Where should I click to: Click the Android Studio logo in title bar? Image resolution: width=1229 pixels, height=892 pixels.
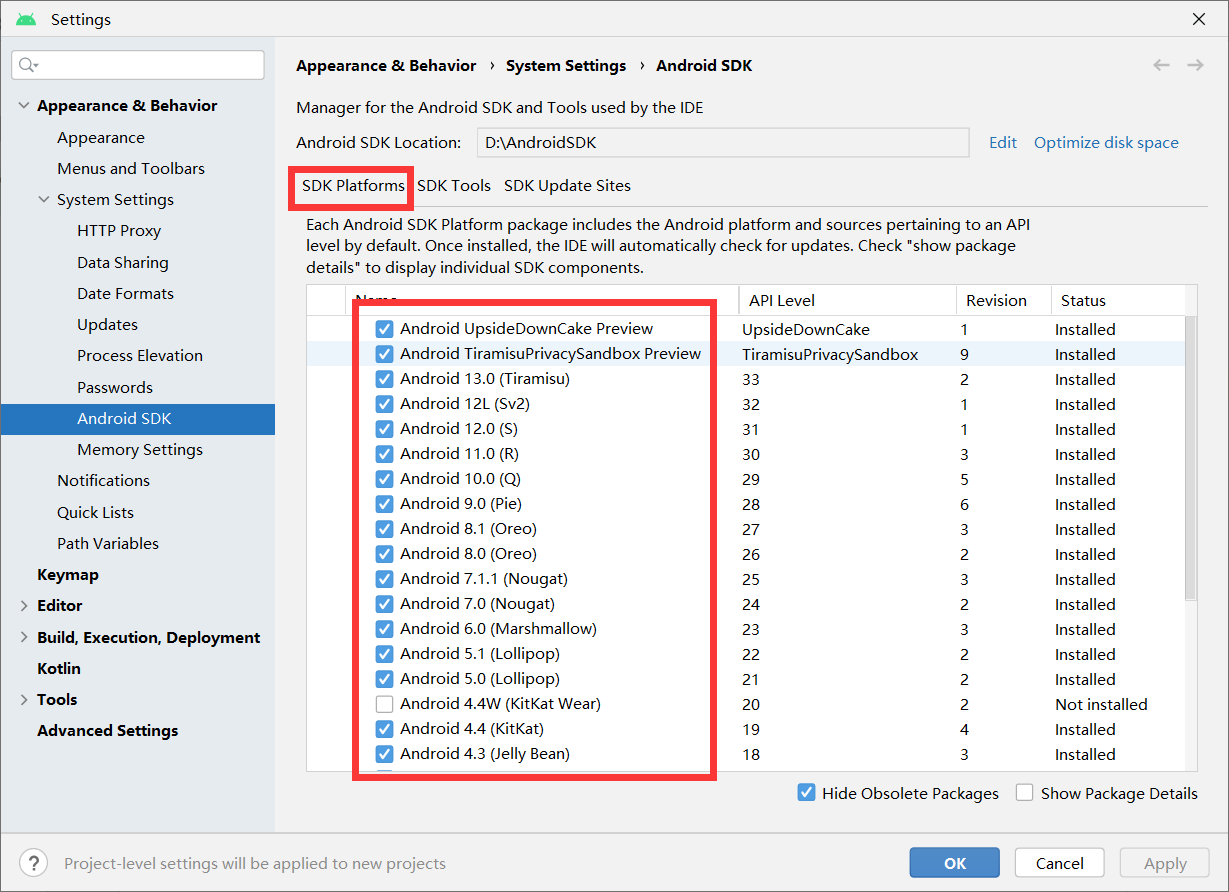pyautogui.click(x=26, y=19)
